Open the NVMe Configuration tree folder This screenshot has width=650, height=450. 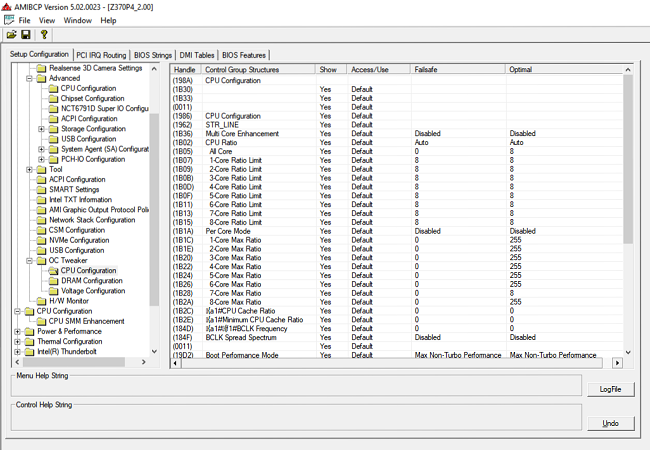79,240
